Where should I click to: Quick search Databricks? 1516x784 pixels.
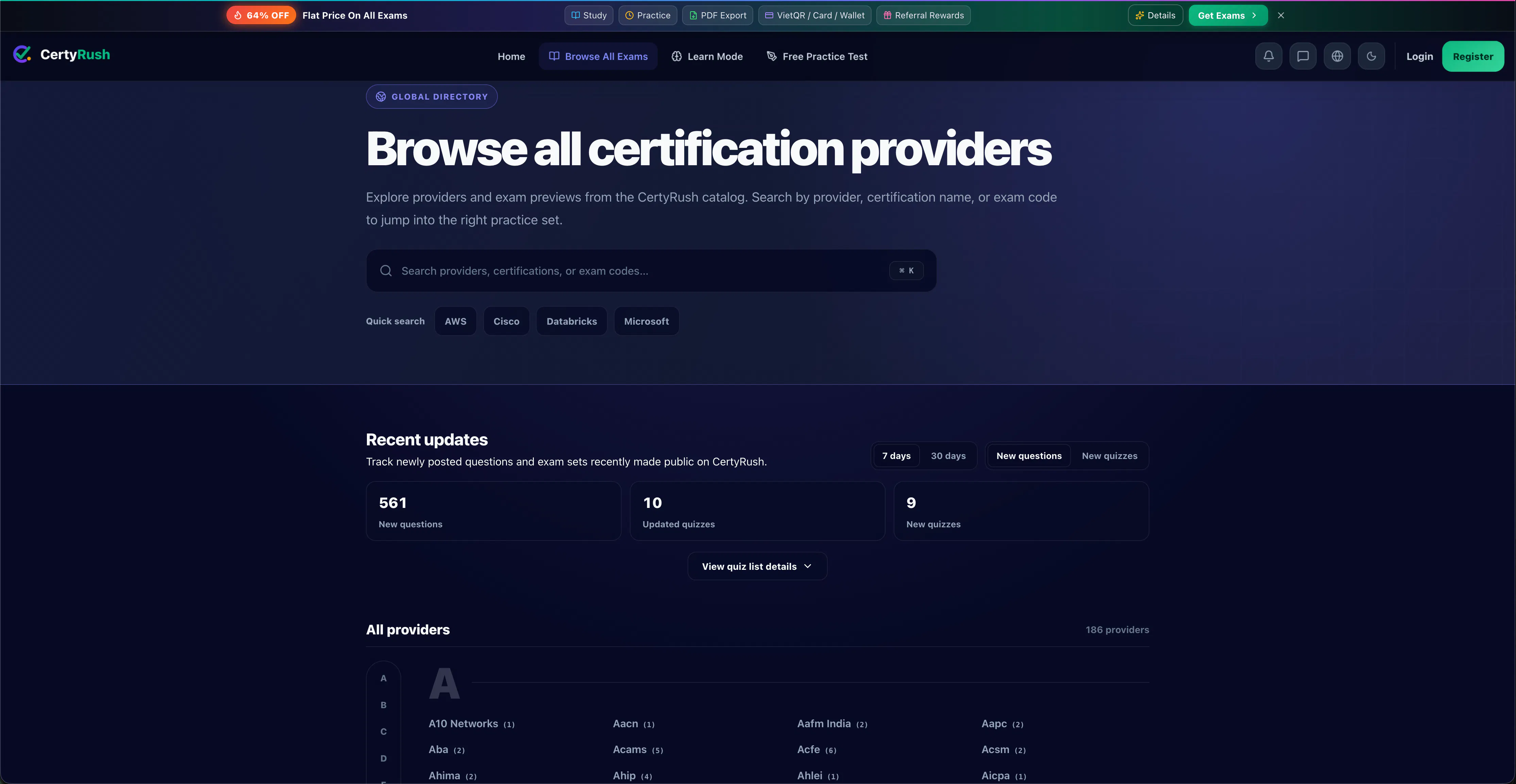(x=571, y=321)
